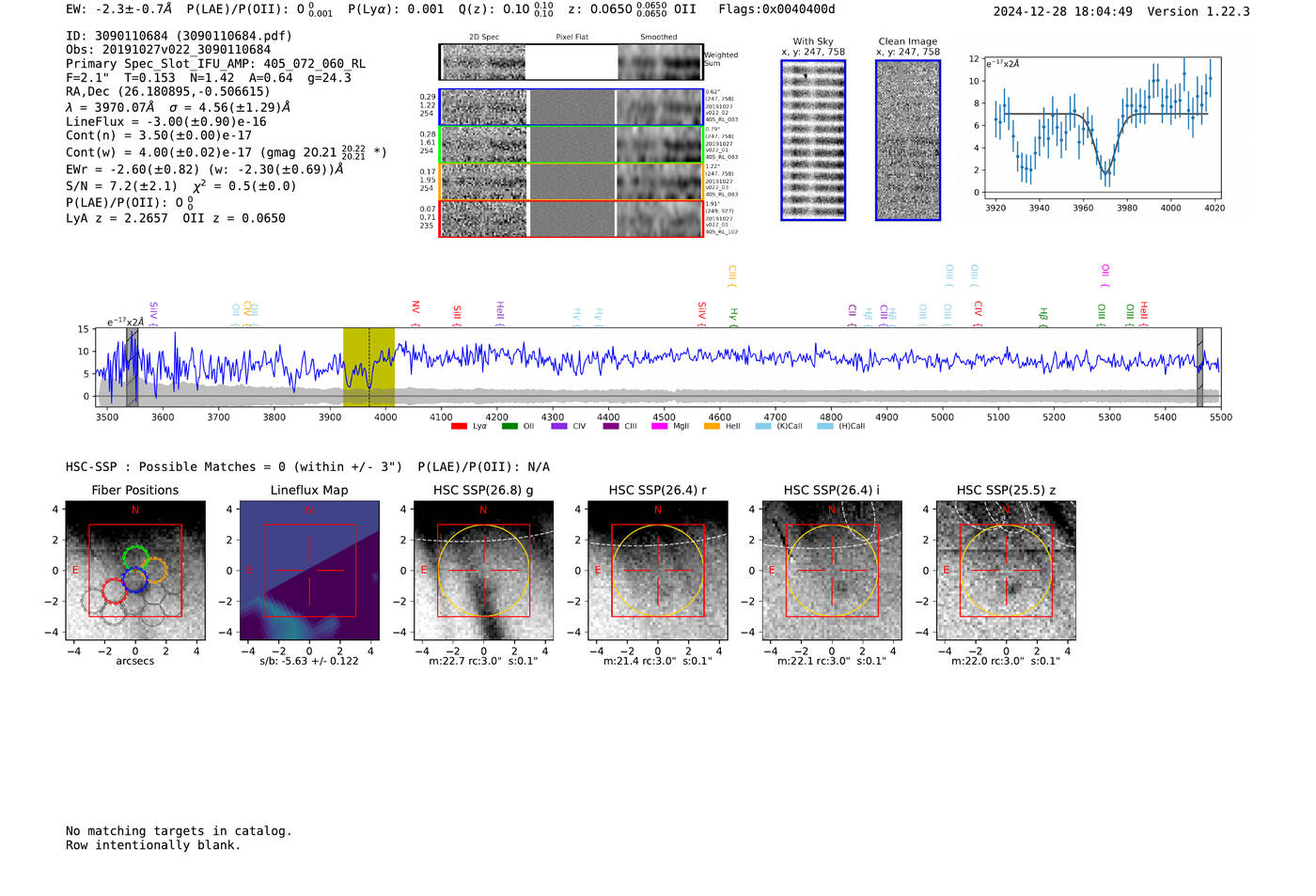Click the blue-bordered Smoothed fiber cutout
This screenshot has height=896, width=1316.
coord(659,107)
